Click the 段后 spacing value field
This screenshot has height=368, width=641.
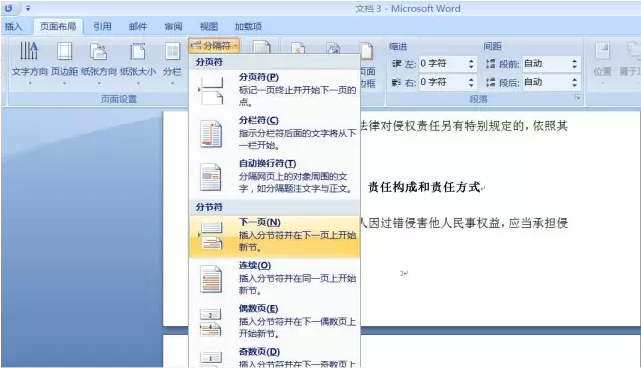[x=546, y=83]
